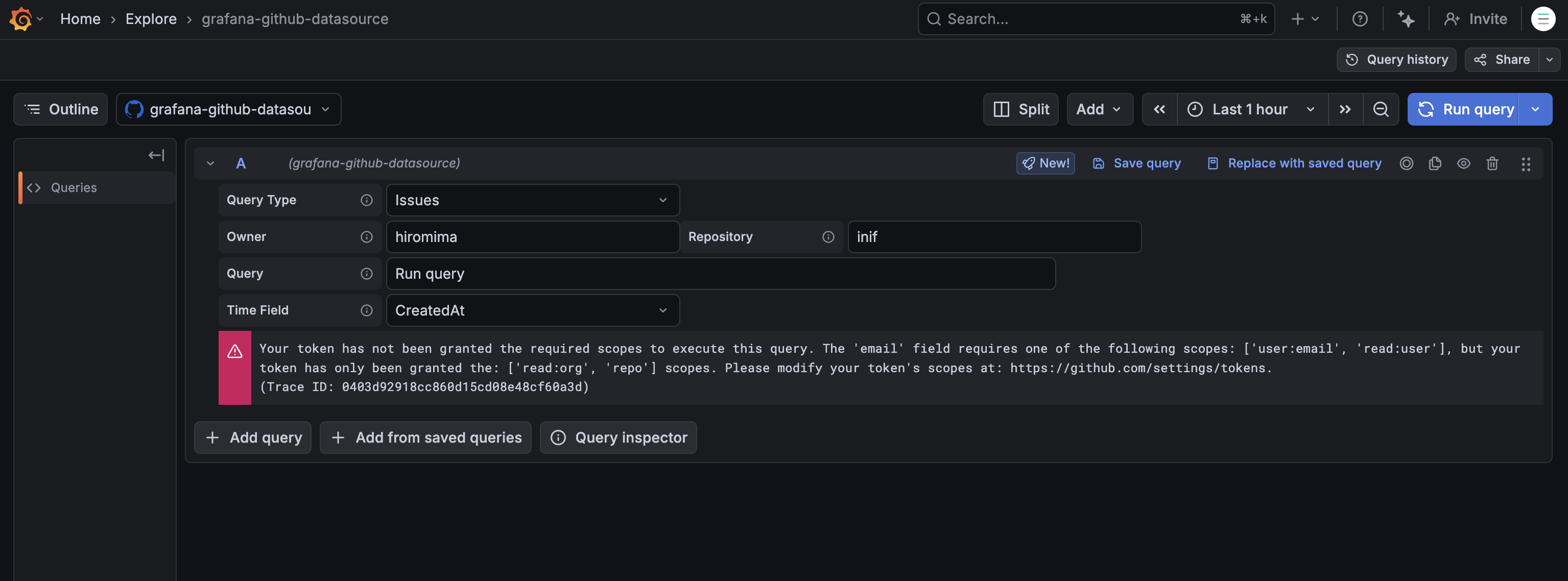1568x581 pixels.
Task: Toggle the Outline panel button
Action: [61, 109]
